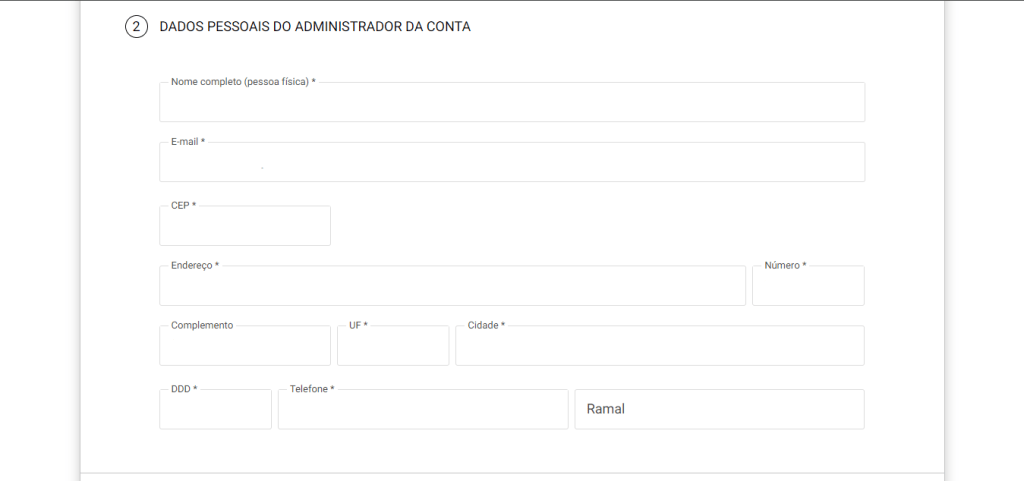The width and height of the screenshot is (1024, 481).
Task: Select the Ramal extension field
Action: pos(719,410)
